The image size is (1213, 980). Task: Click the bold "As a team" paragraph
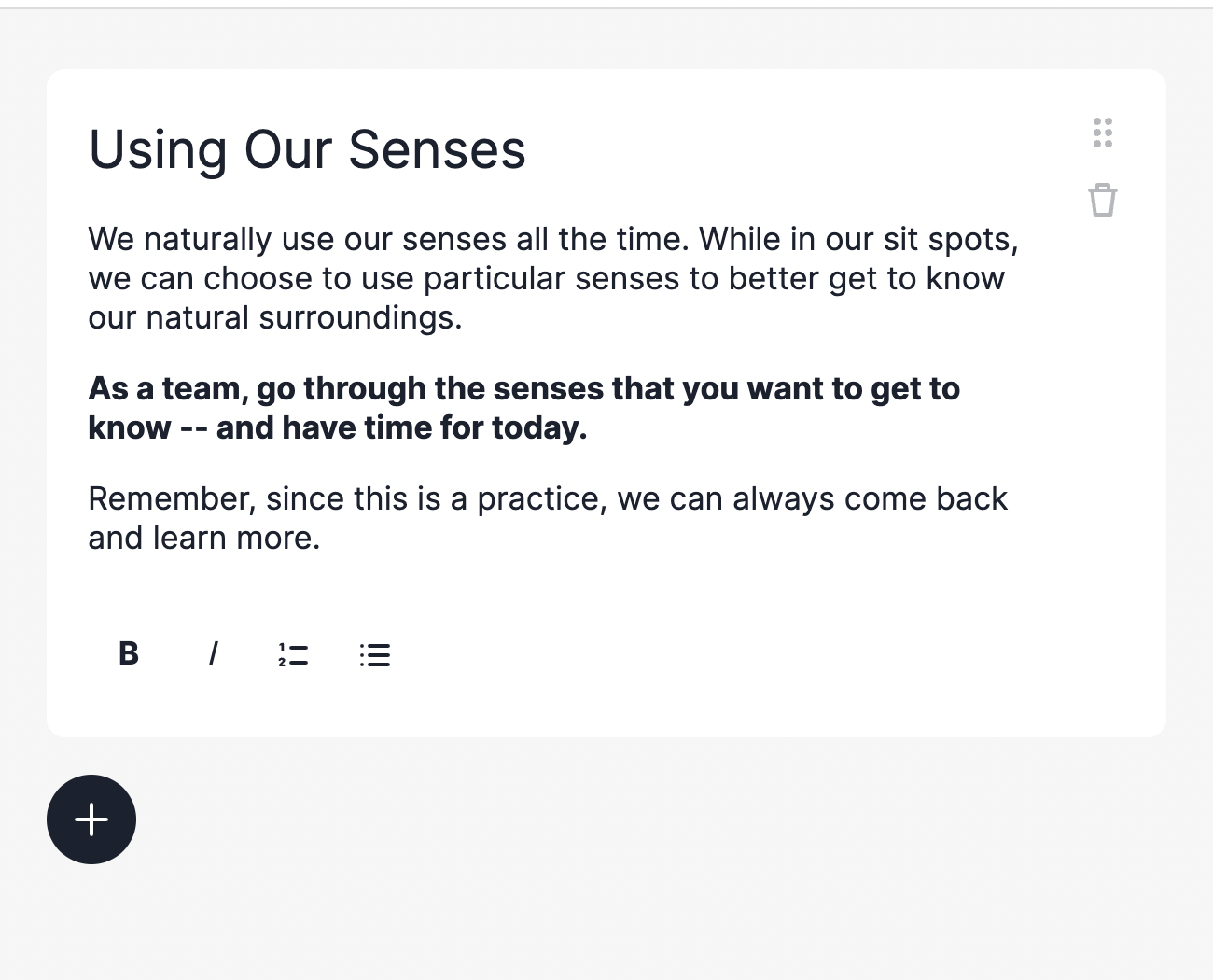pos(523,408)
